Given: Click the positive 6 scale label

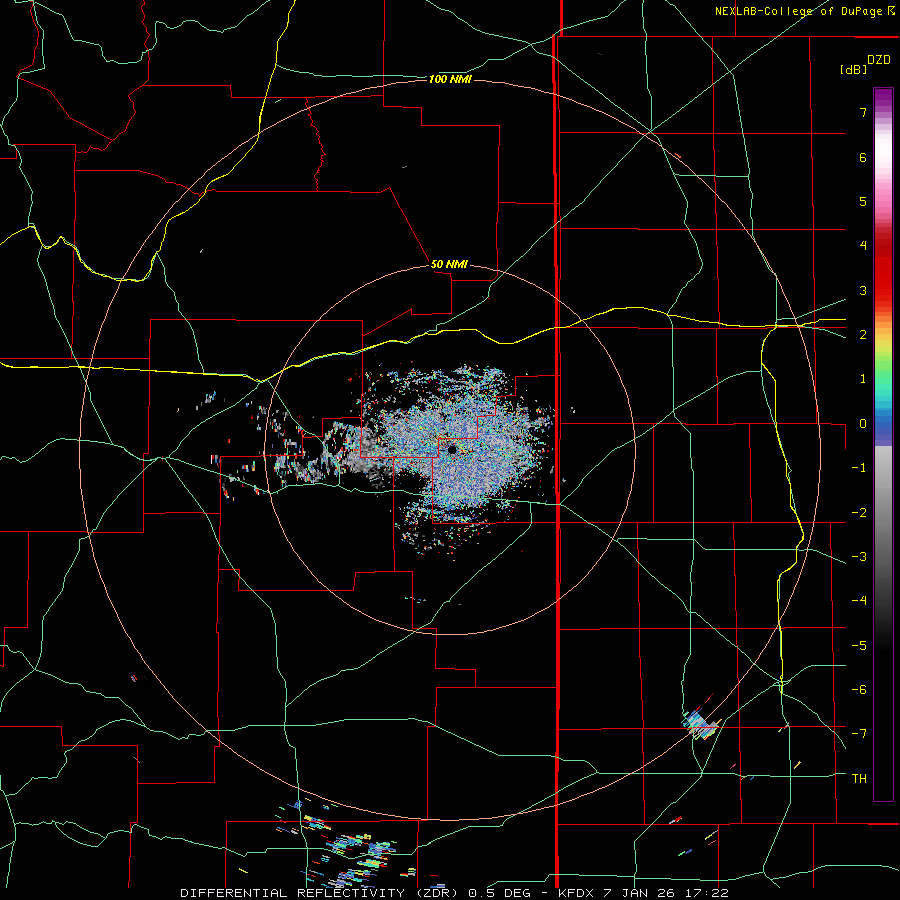Looking at the screenshot, I should 863,157.
